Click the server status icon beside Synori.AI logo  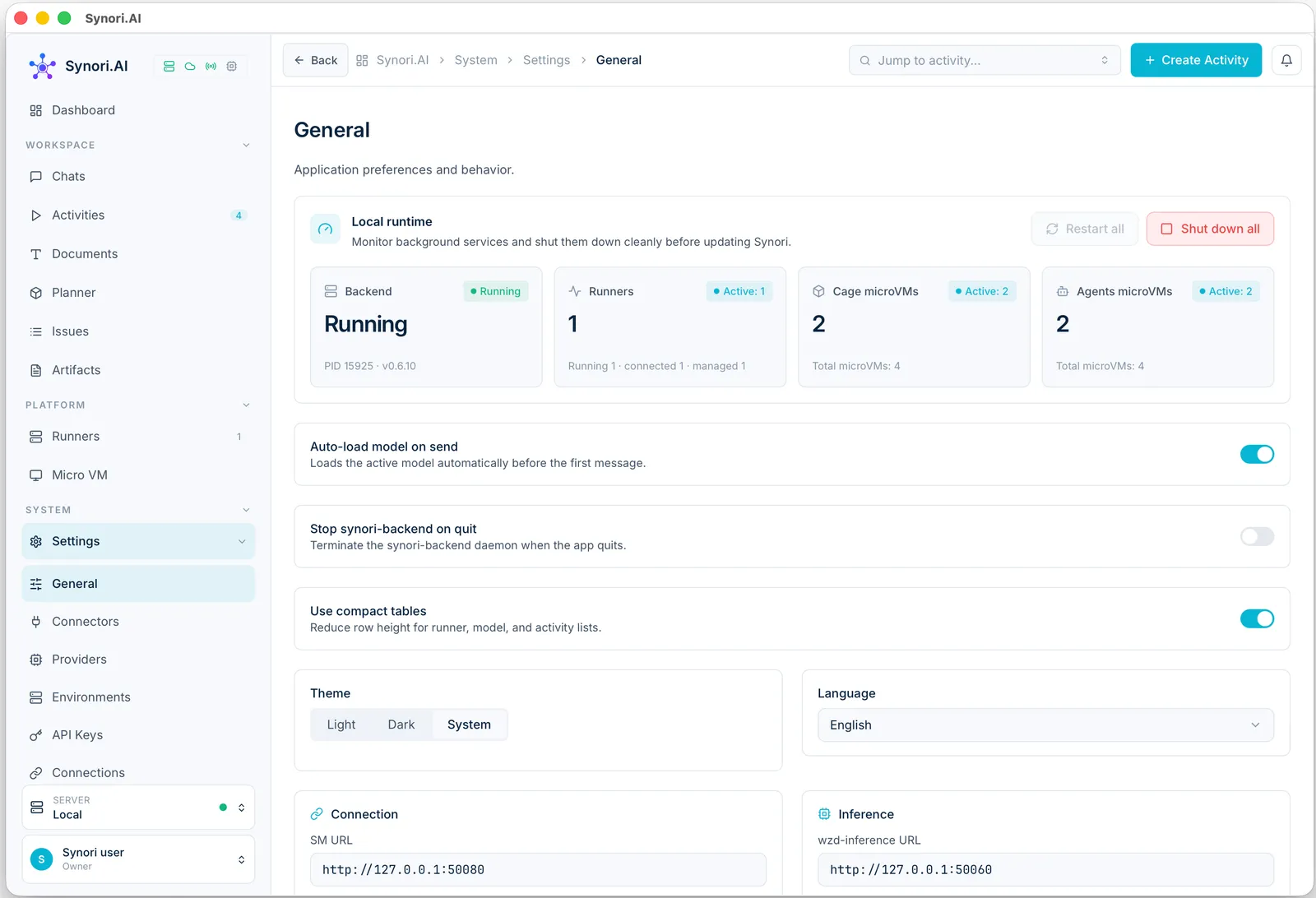tap(169, 67)
